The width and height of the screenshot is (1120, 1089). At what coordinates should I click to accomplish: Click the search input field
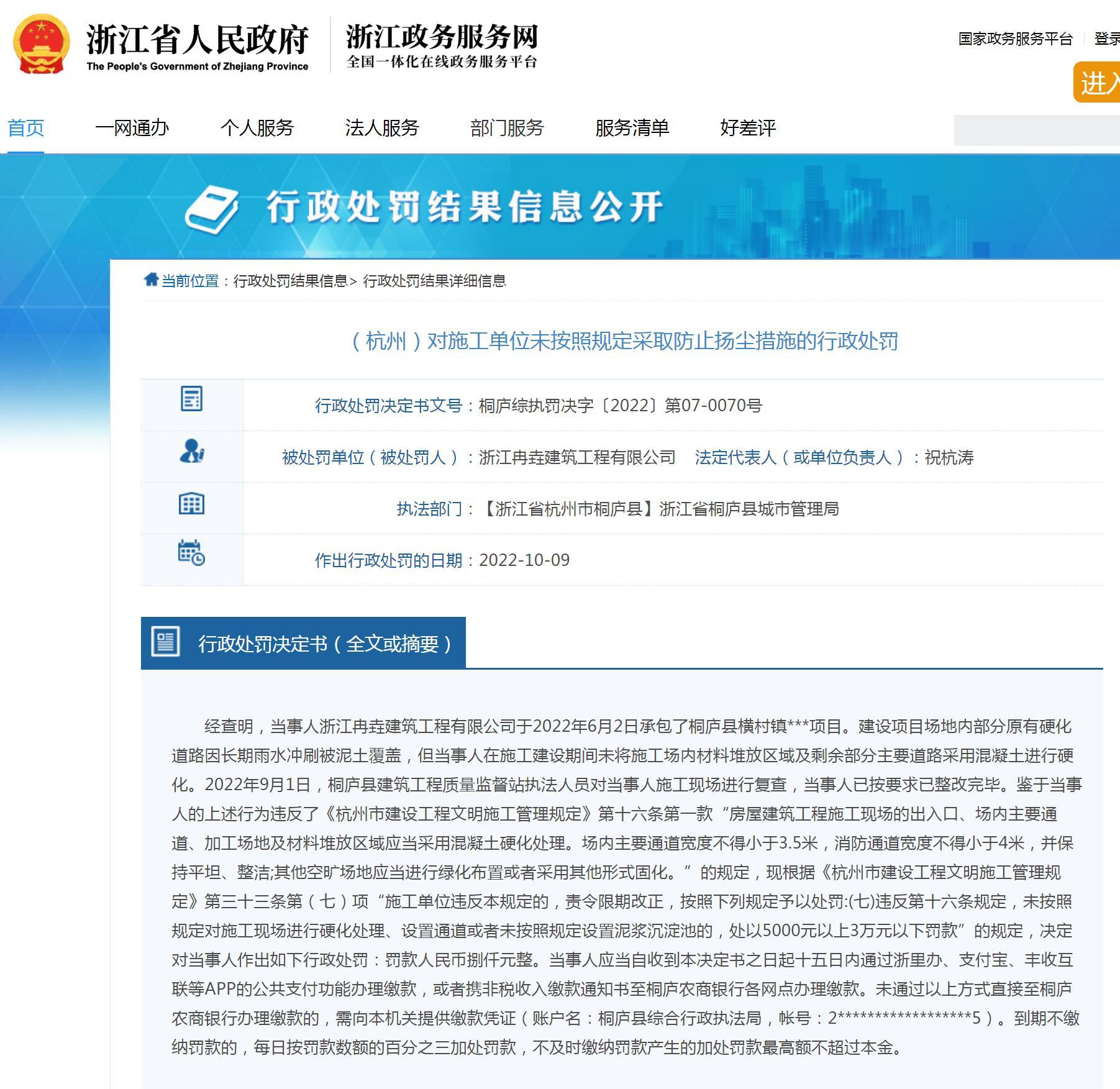(x=1037, y=130)
